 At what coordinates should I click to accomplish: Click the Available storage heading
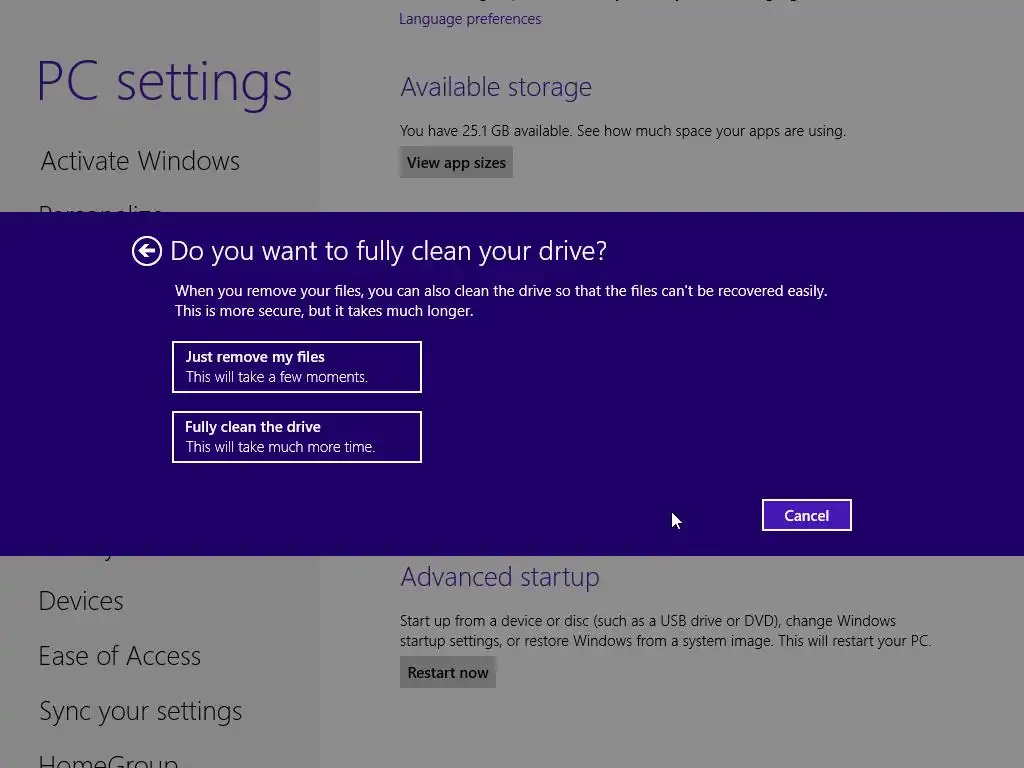pyautogui.click(x=496, y=88)
